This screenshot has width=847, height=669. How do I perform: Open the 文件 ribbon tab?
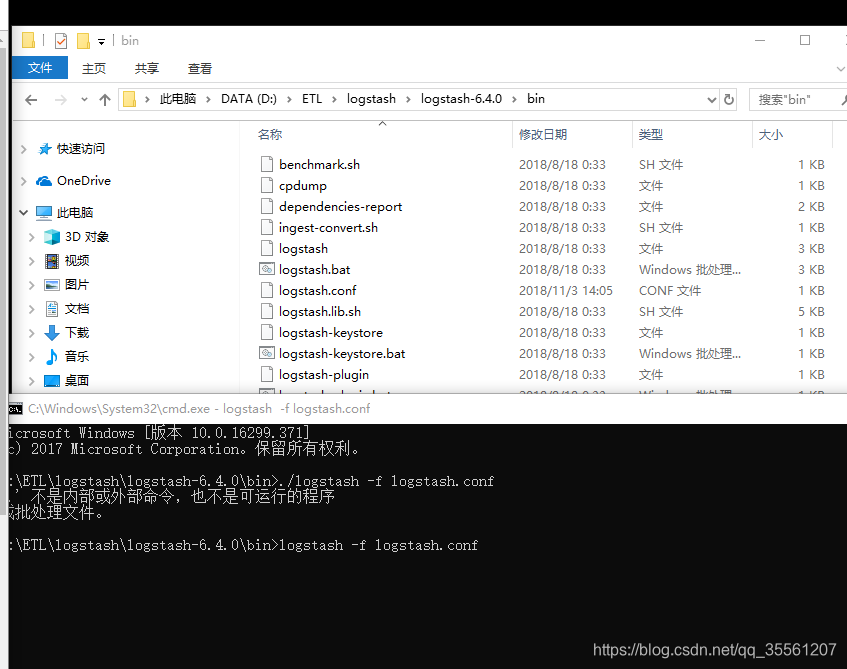point(40,68)
